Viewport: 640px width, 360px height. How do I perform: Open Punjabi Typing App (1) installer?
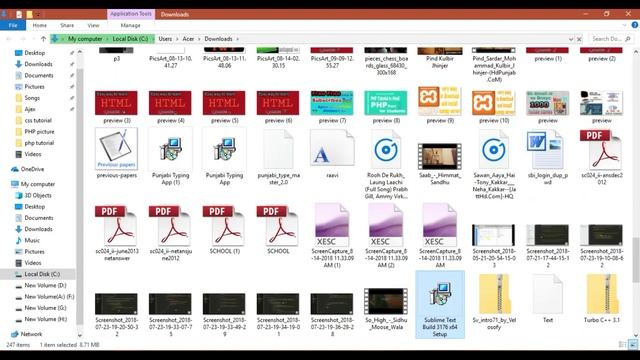click(x=170, y=149)
